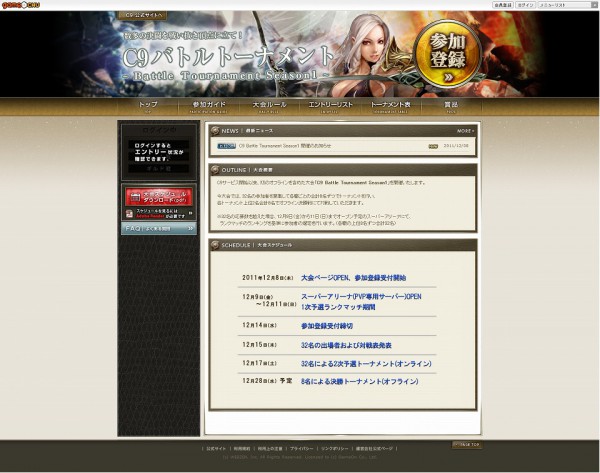The height and width of the screenshot is (473, 600).
Task: Switch to the エントリーリスト tab
Action: click(x=326, y=105)
